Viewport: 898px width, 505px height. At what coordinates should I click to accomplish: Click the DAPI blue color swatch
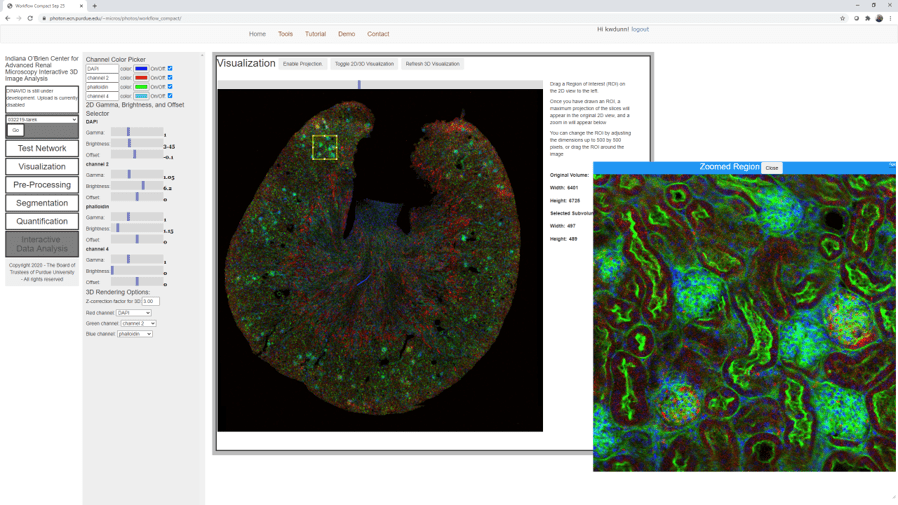tap(141, 69)
